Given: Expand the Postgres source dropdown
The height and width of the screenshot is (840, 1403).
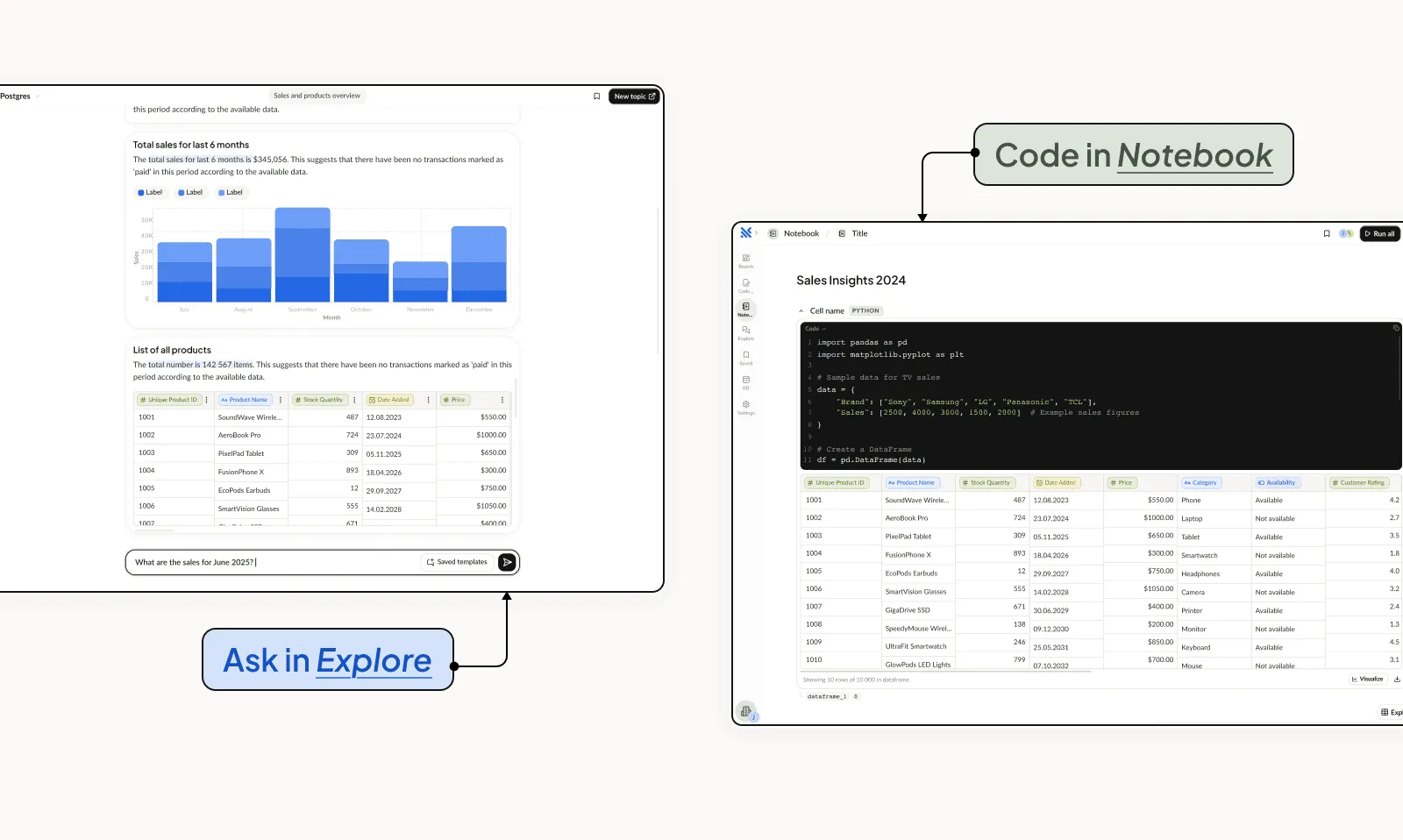Looking at the screenshot, I should [38, 96].
